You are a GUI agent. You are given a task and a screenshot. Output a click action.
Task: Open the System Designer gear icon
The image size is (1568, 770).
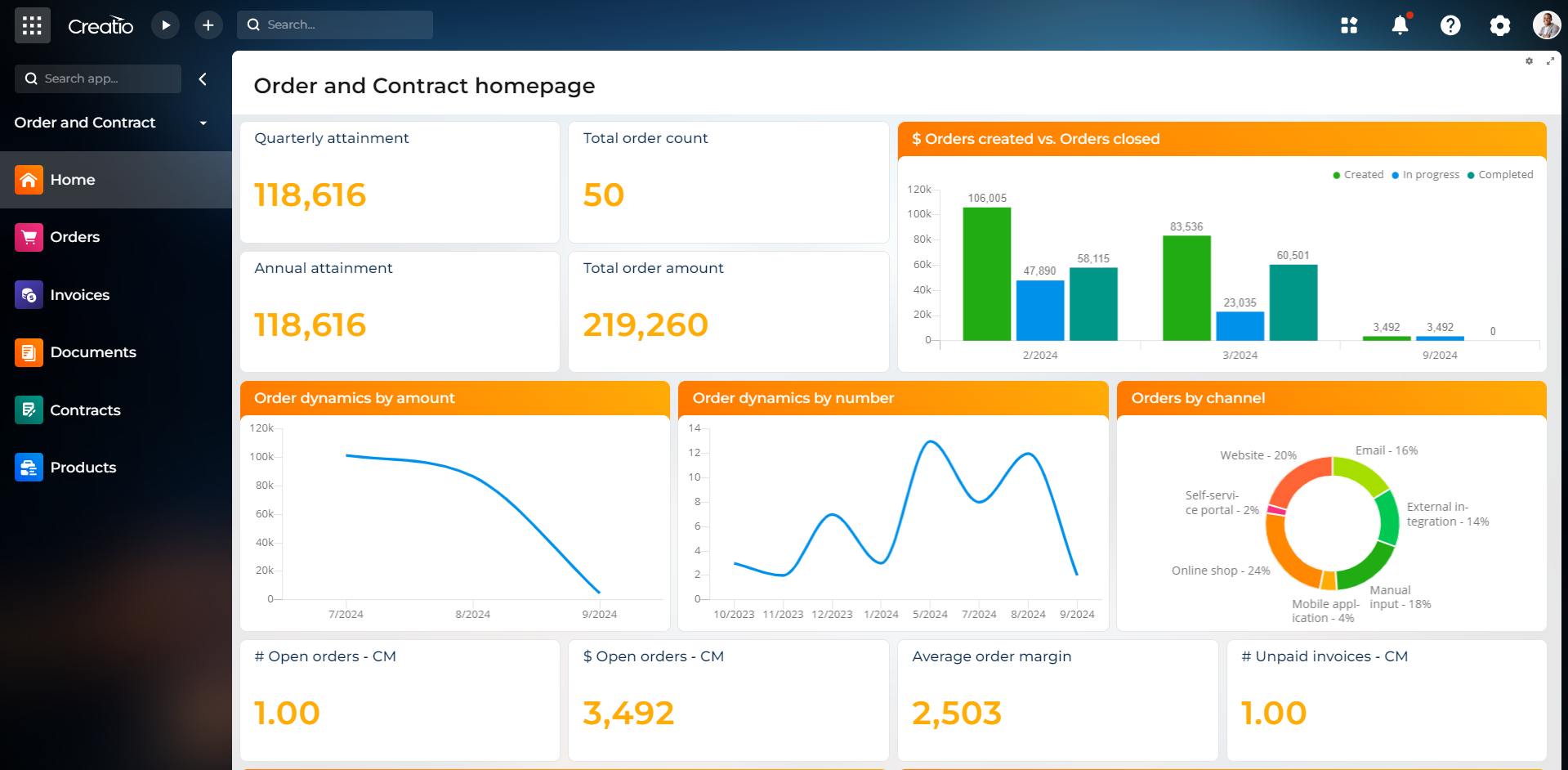click(x=1500, y=25)
